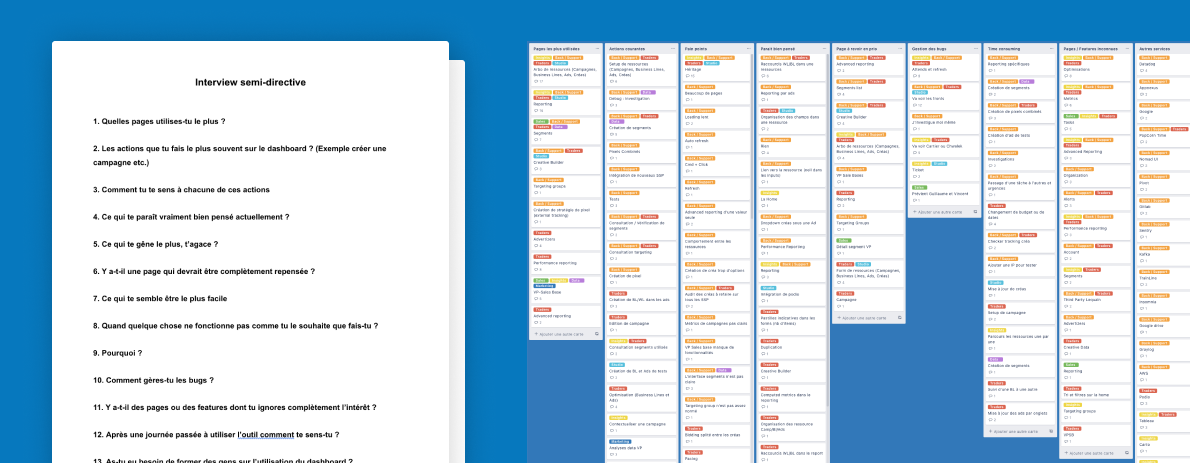
Task: Open the 'Gestion des bugs' list menu
Action: (976, 49)
